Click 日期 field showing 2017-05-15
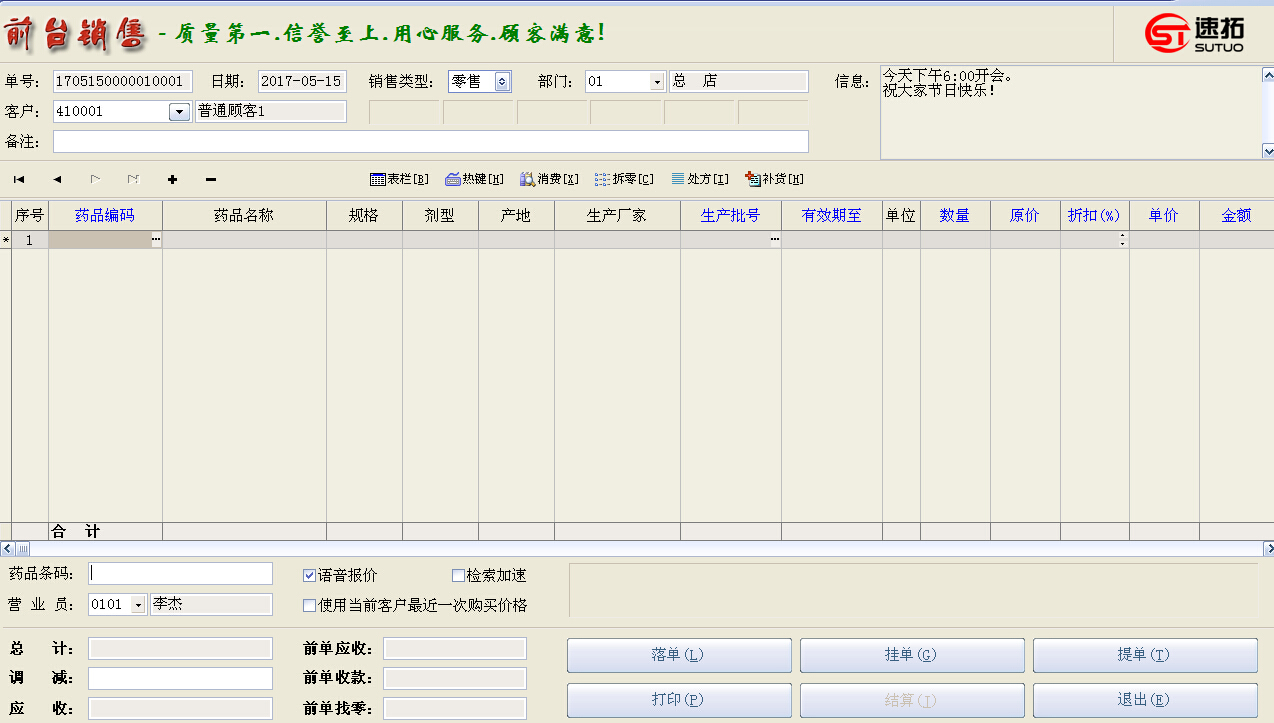 point(300,82)
